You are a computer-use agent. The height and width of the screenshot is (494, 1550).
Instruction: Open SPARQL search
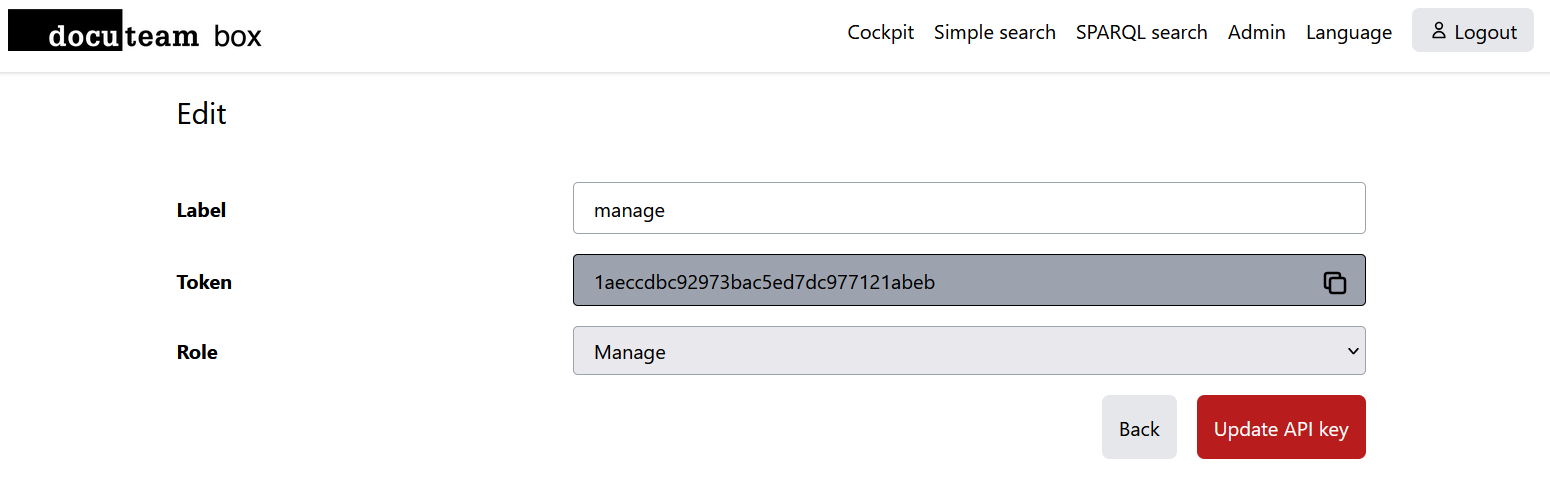click(1141, 32)
